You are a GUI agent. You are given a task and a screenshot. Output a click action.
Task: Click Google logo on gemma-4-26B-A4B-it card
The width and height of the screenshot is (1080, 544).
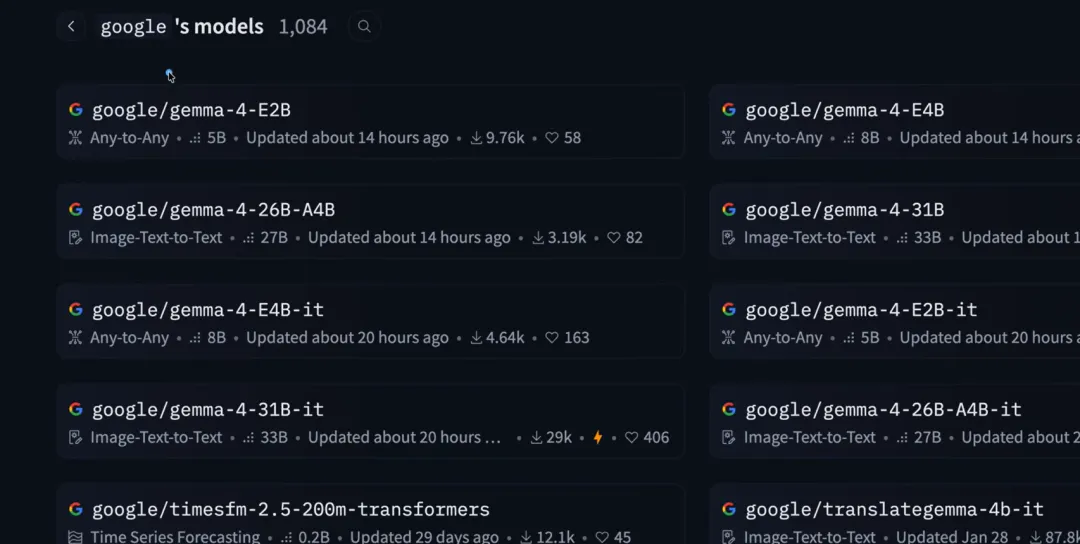[x=729, y=409]
